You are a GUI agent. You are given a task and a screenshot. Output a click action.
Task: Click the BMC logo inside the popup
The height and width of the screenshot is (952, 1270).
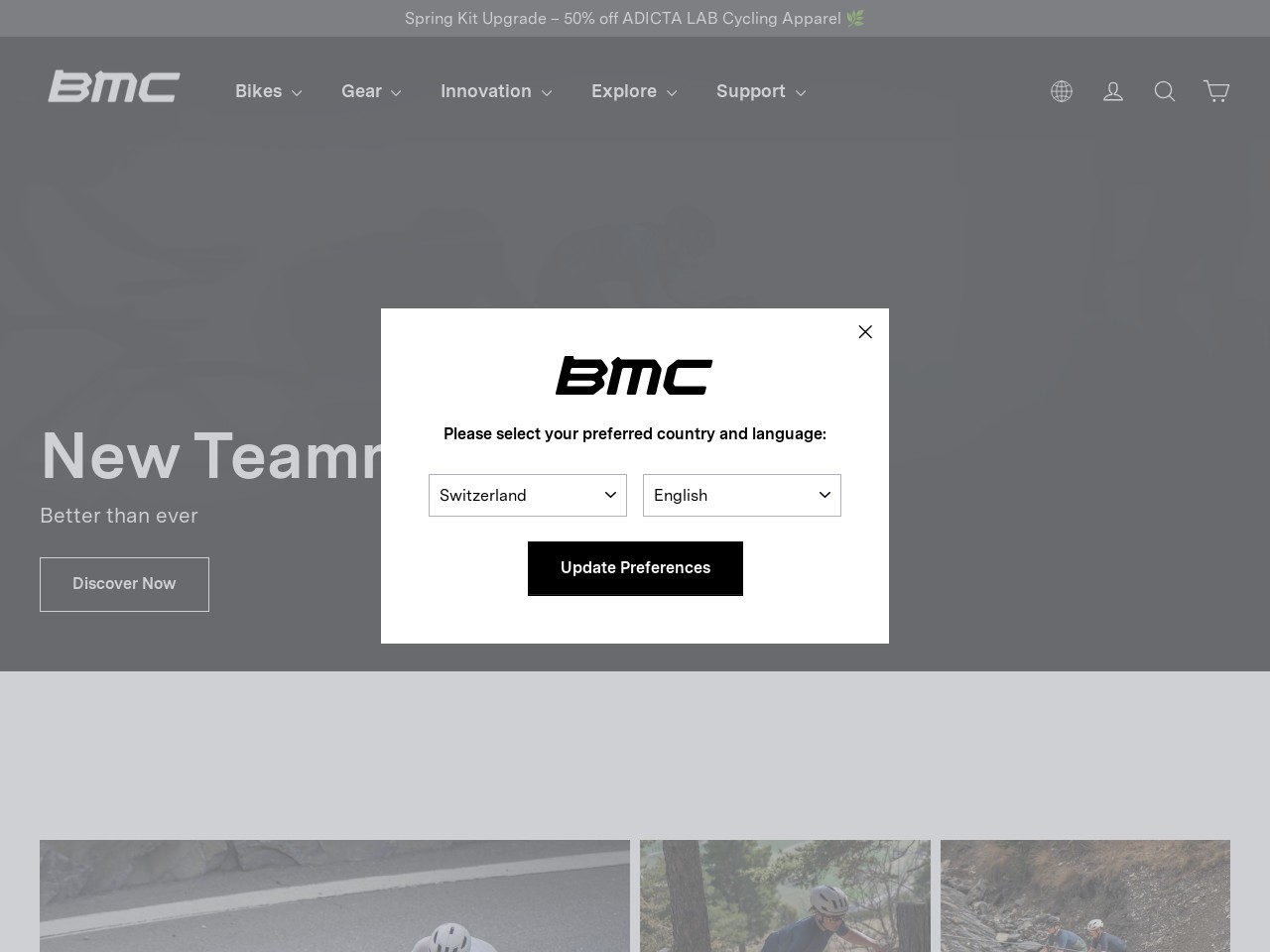pyautogui.click(x=634, y=376)
